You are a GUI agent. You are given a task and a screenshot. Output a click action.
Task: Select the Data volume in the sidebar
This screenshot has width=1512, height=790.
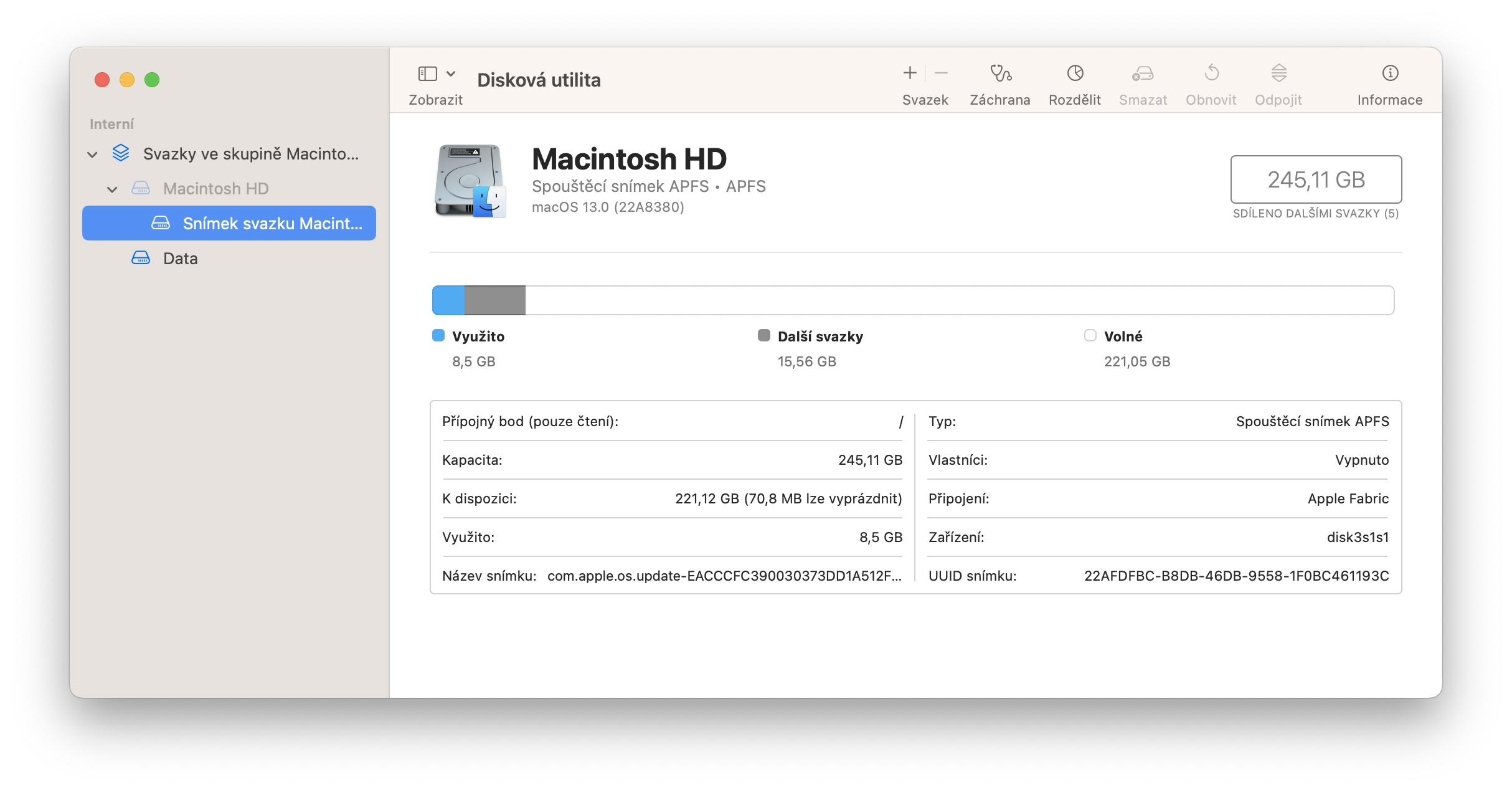click(x=179, y=258)
